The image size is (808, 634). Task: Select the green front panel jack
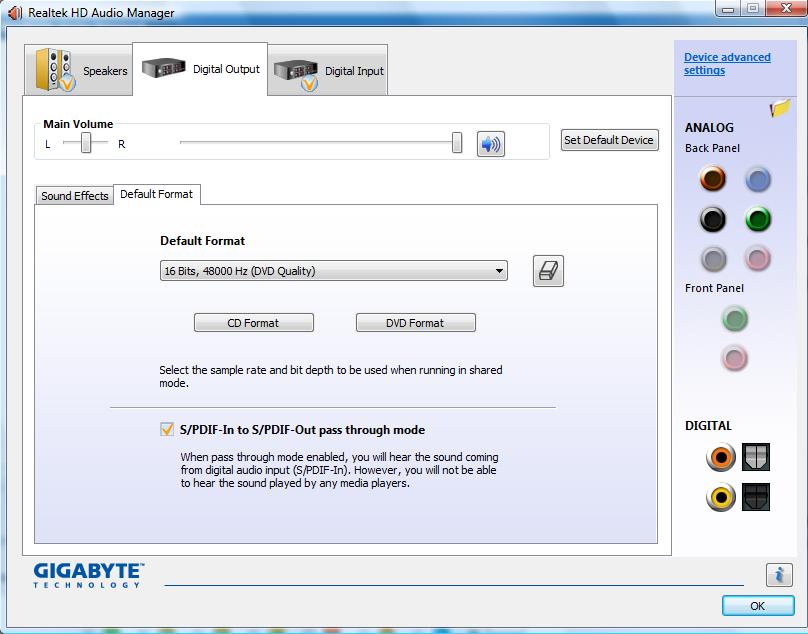pos(735,319)
